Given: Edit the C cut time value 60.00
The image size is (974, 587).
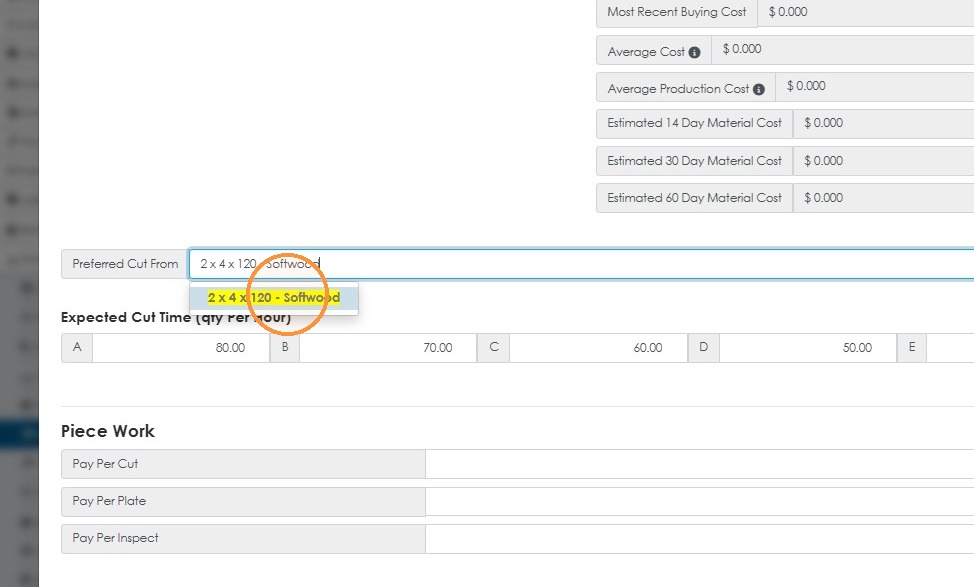Looking at the screenshot, I should pos(598,348).
